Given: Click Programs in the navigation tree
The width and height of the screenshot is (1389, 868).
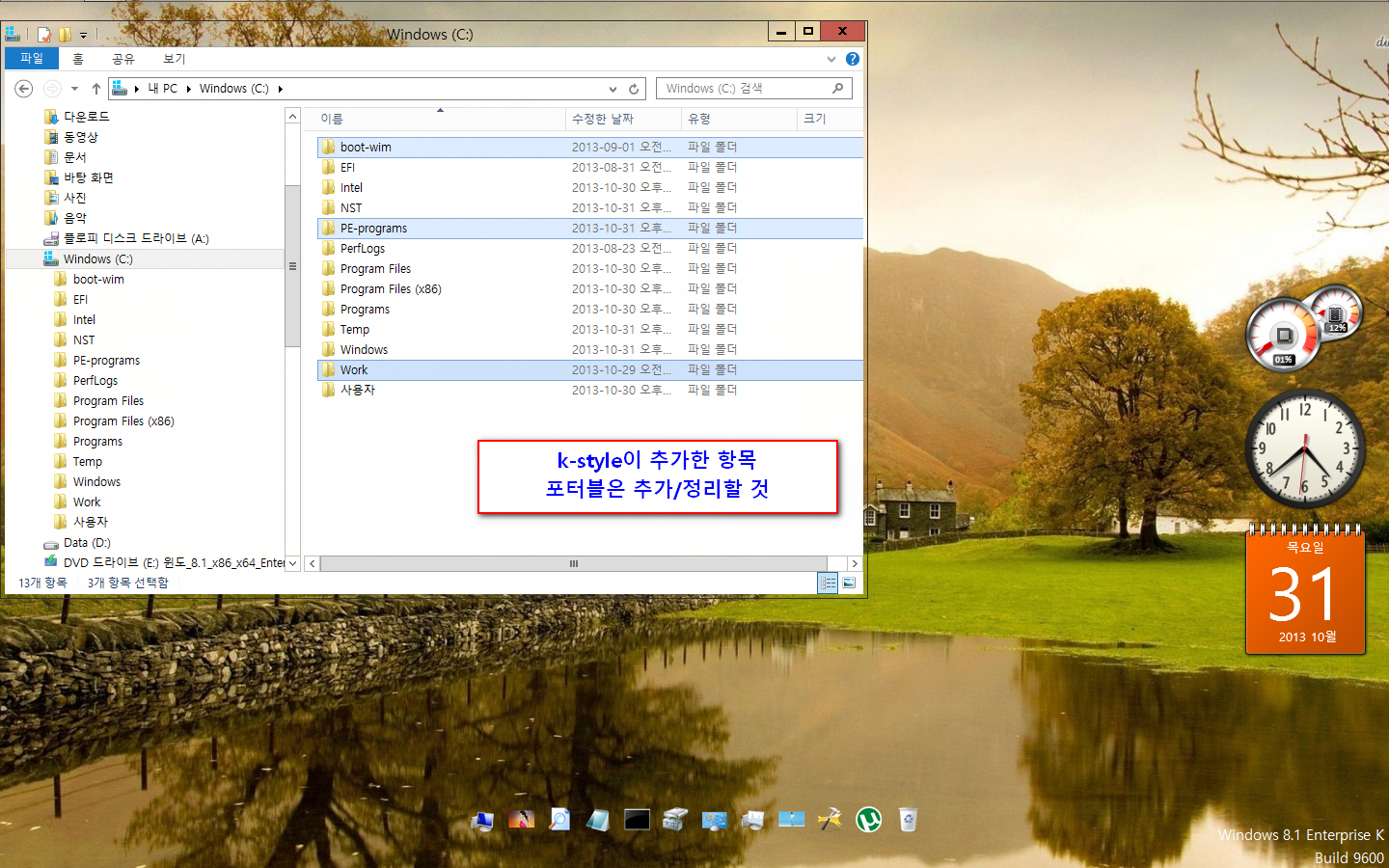Looking at the screenshot, I should 89,442.
